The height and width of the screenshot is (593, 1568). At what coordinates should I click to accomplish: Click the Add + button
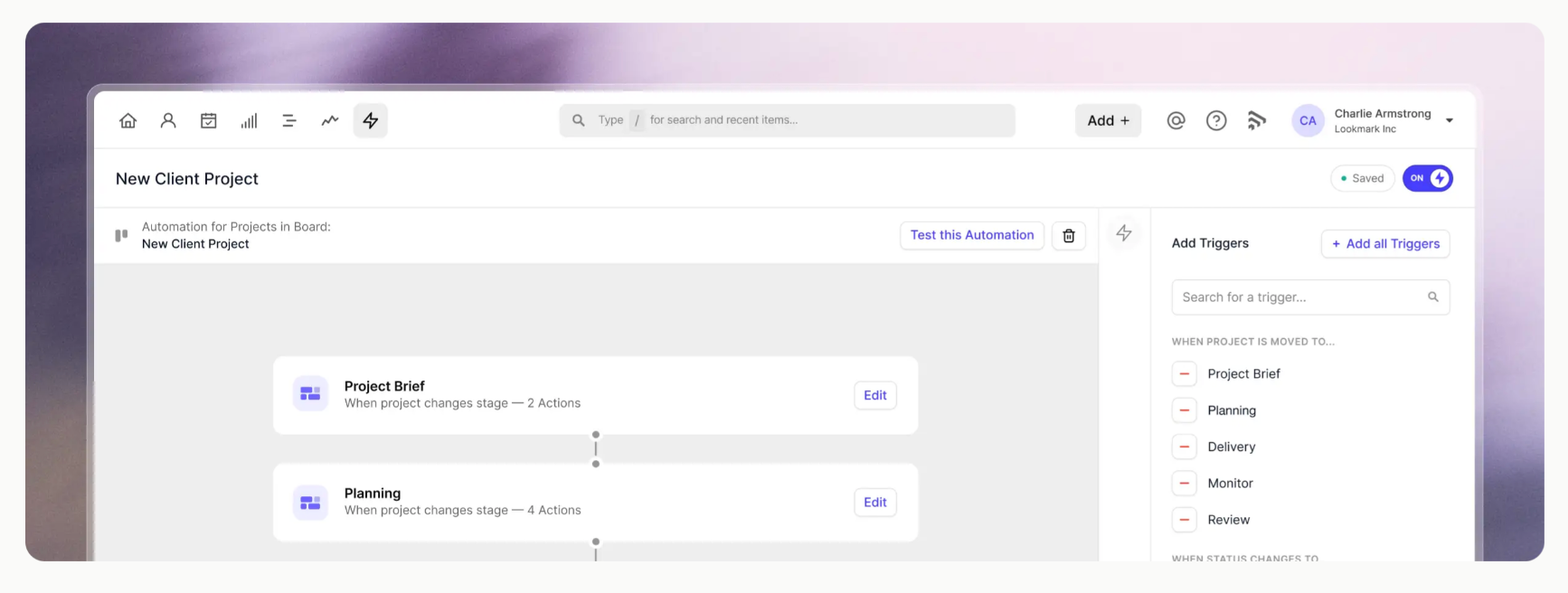click(1109, 120)
